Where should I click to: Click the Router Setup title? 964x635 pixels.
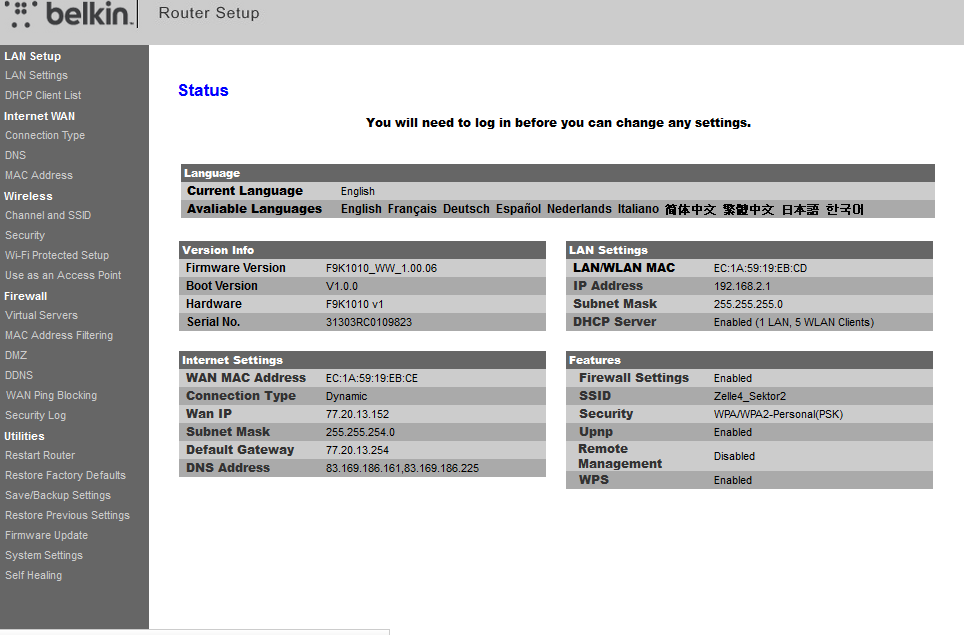pyautogui.click(x=209, y=13)
